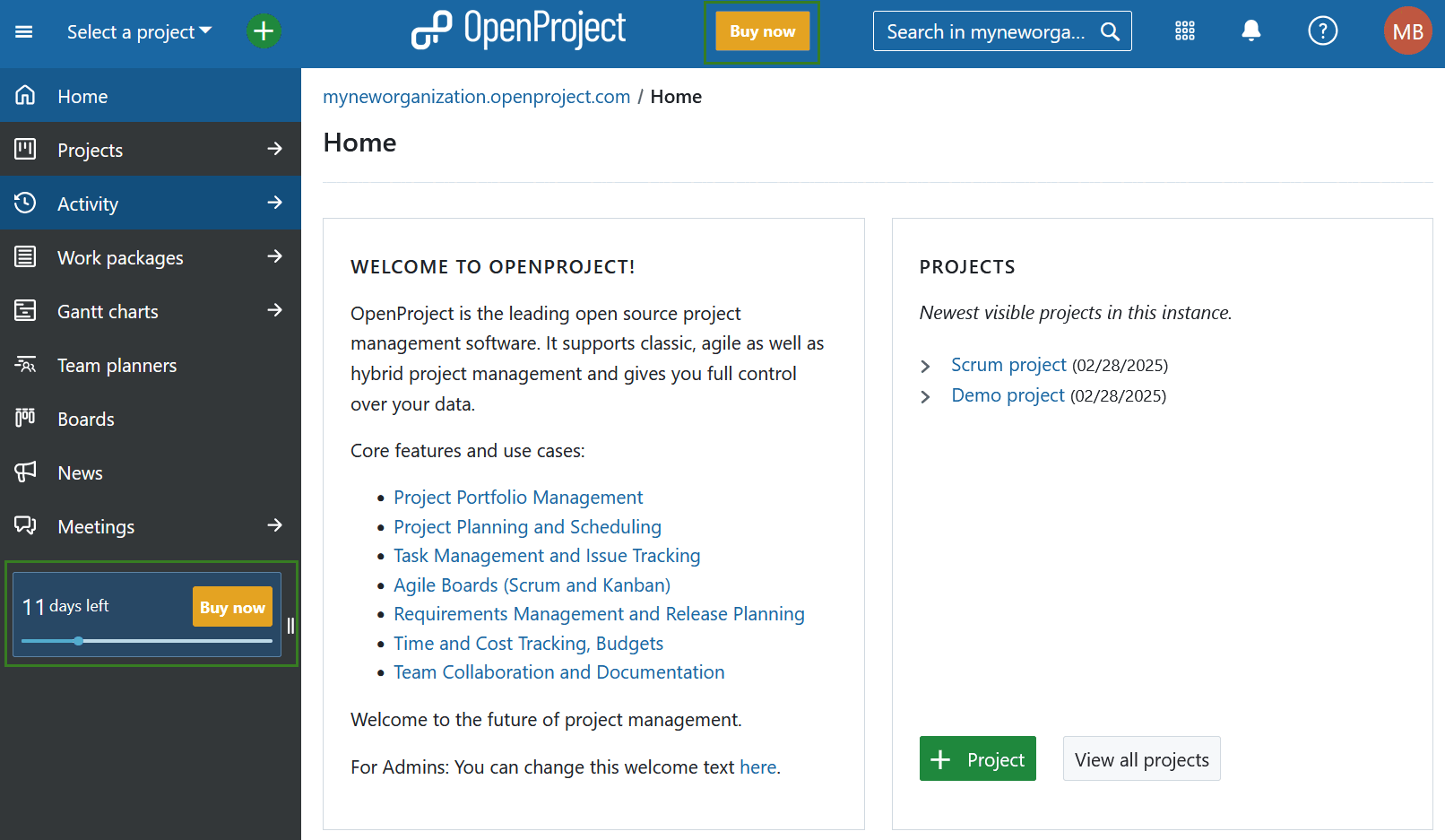Click the MB user avatar
Image resolution: width=1445 pixels, height=840 pixels.
[x=1406, y=30]
